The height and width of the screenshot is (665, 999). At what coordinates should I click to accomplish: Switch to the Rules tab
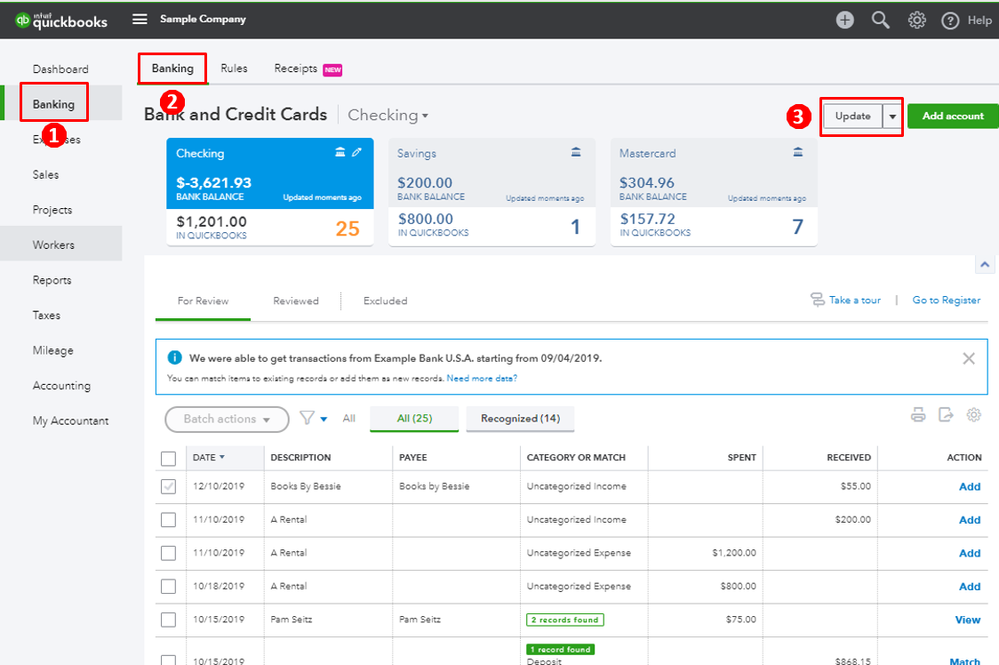click(234, 68)
